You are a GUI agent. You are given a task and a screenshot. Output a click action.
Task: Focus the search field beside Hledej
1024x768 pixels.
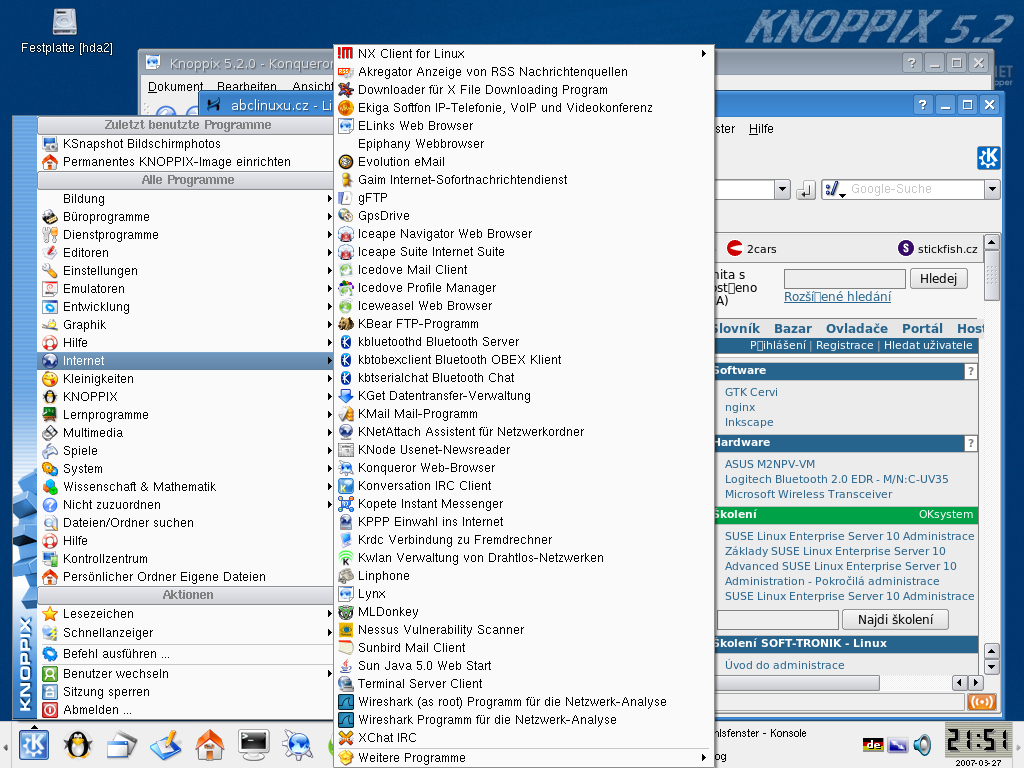(844, 279)
